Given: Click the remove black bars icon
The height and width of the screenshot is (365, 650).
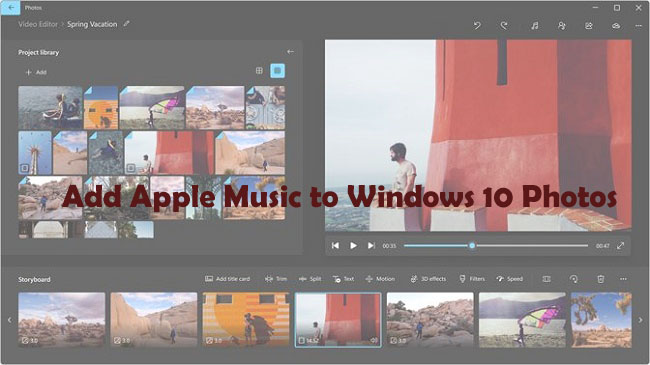Looking at the screenshot, I should (547, 279).
